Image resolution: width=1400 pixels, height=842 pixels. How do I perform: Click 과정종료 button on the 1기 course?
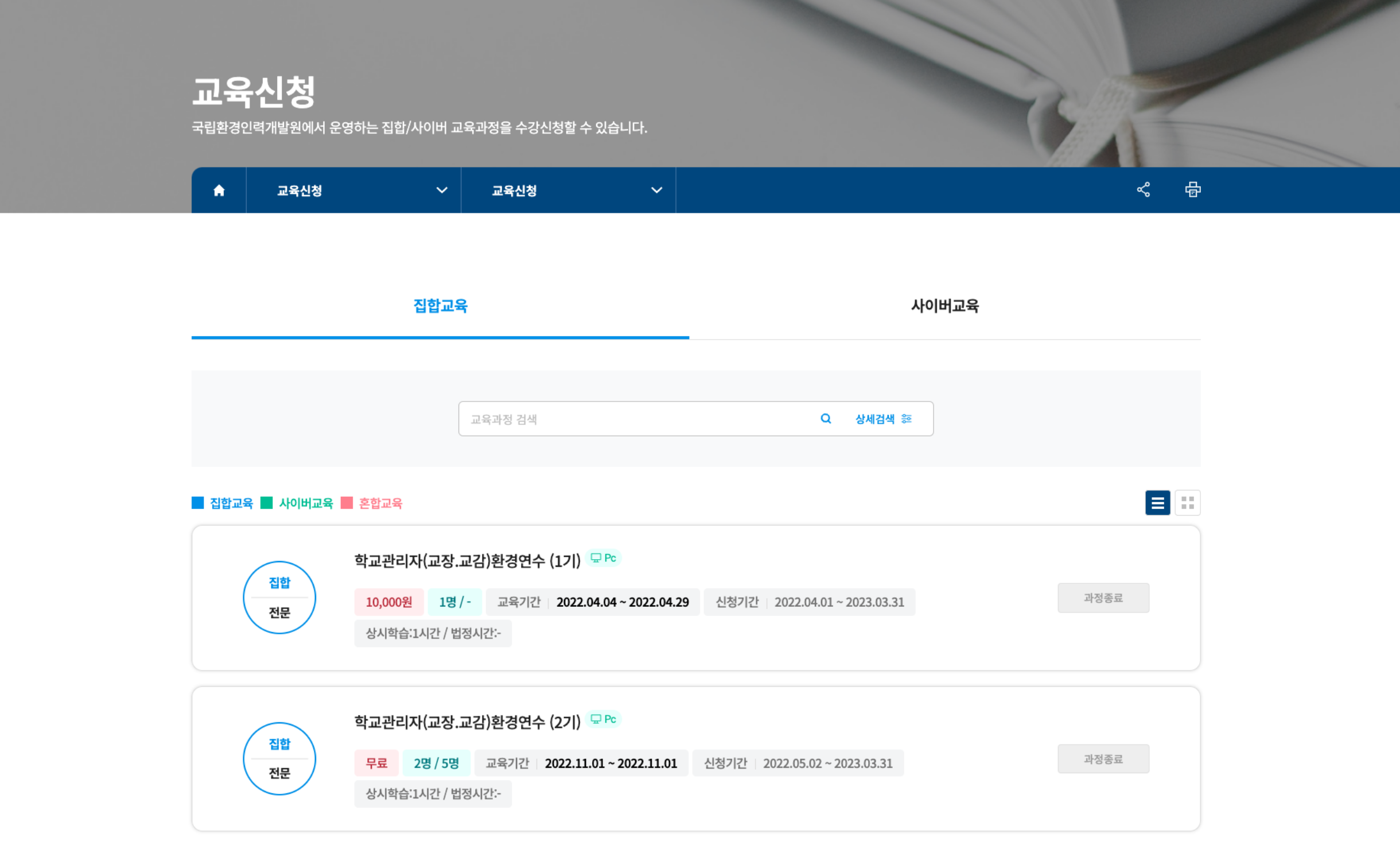point(1103,597)
